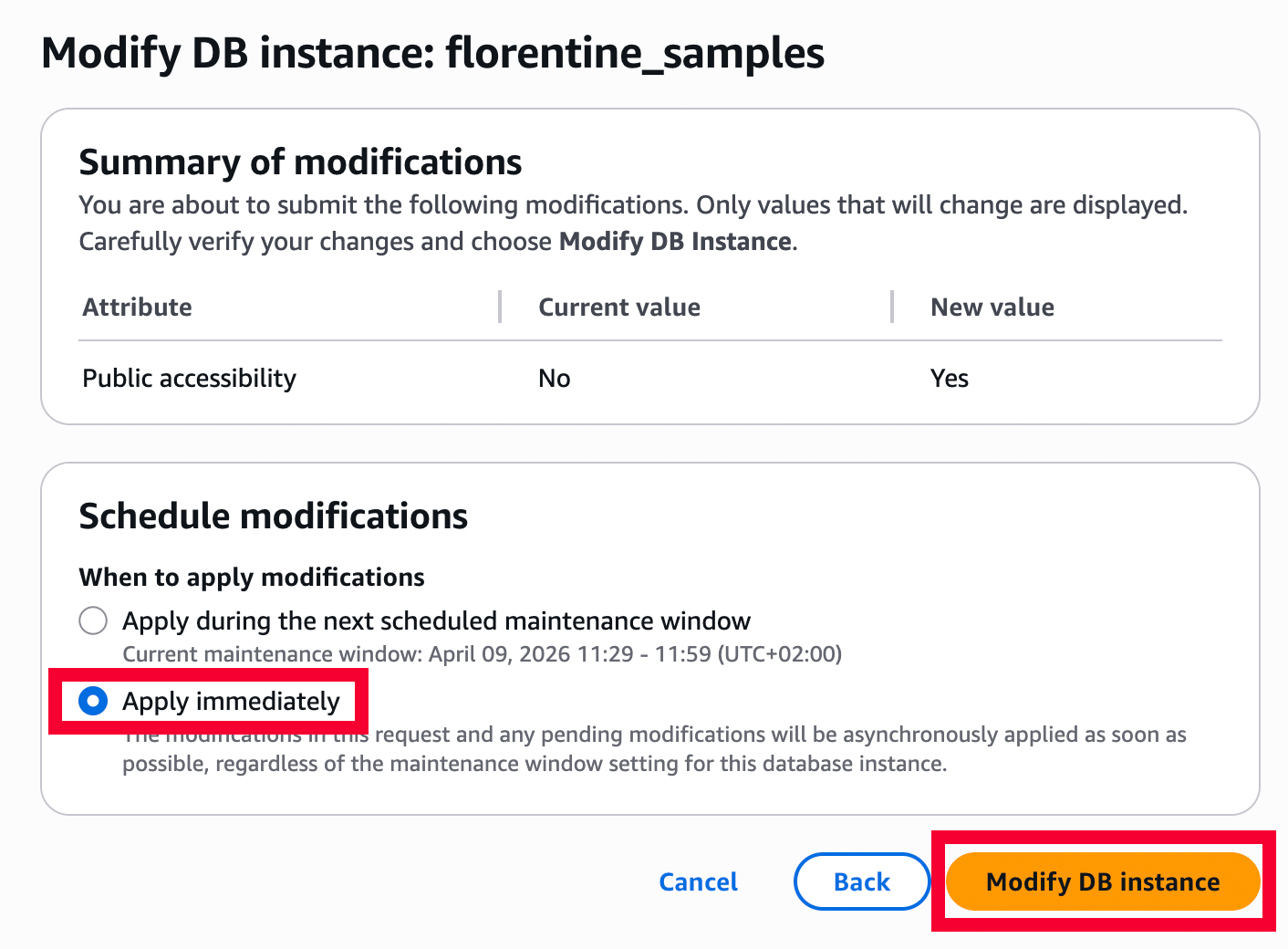Click the Summary of modifications heading

tap(300, 162)
